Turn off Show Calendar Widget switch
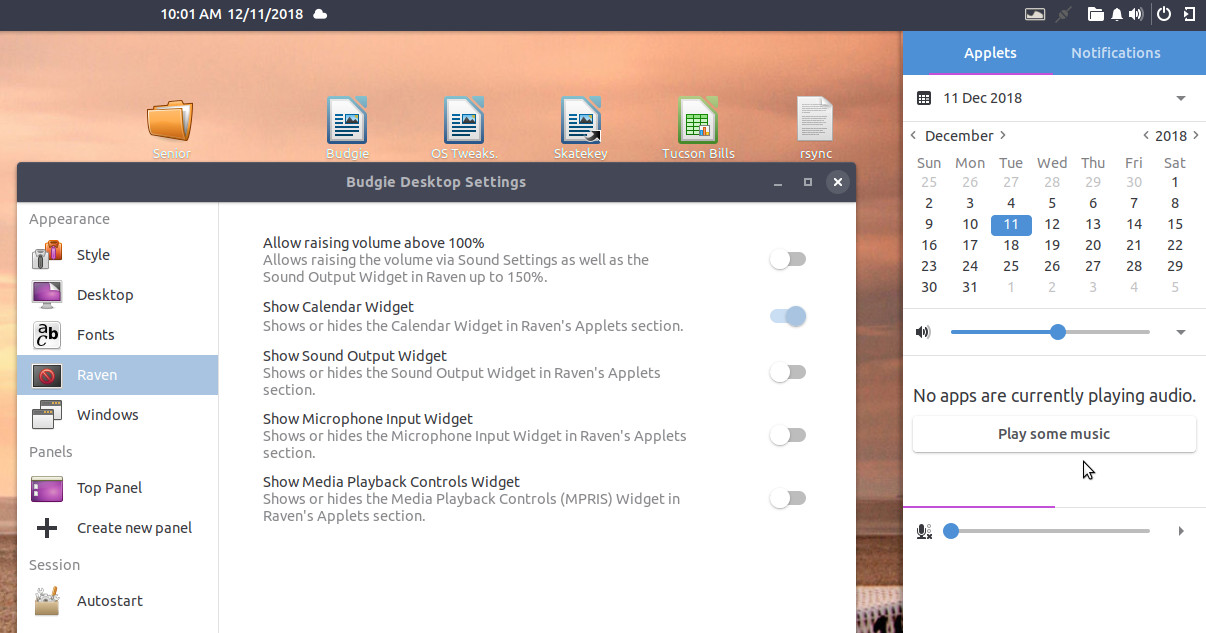1206x633 pixels. coord(788,317)
